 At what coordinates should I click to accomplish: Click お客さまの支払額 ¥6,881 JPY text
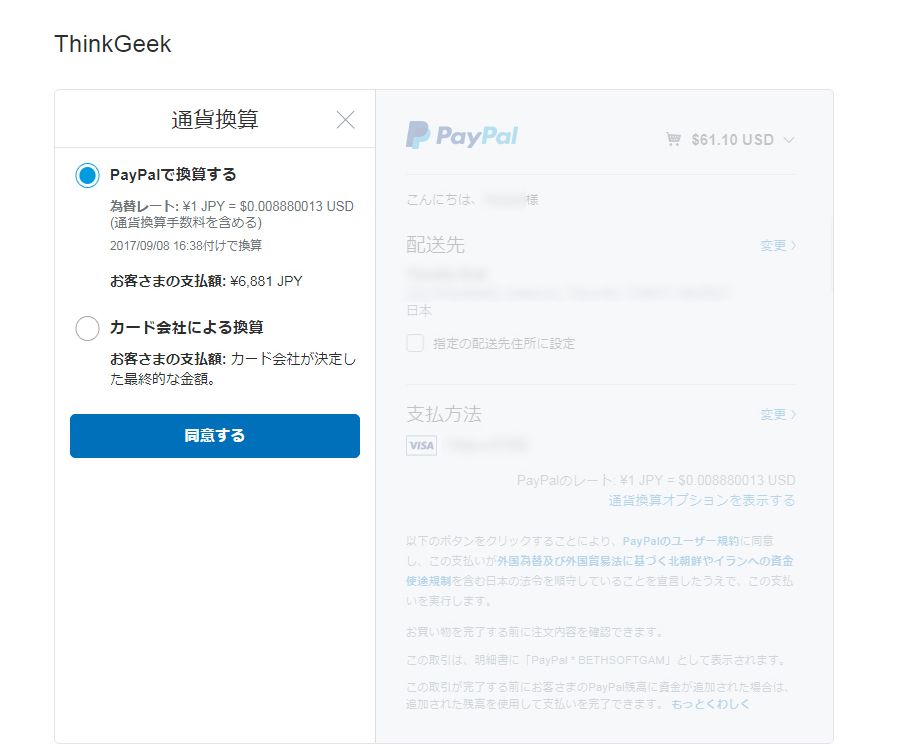pyautogui.click(x=206, y=281)
